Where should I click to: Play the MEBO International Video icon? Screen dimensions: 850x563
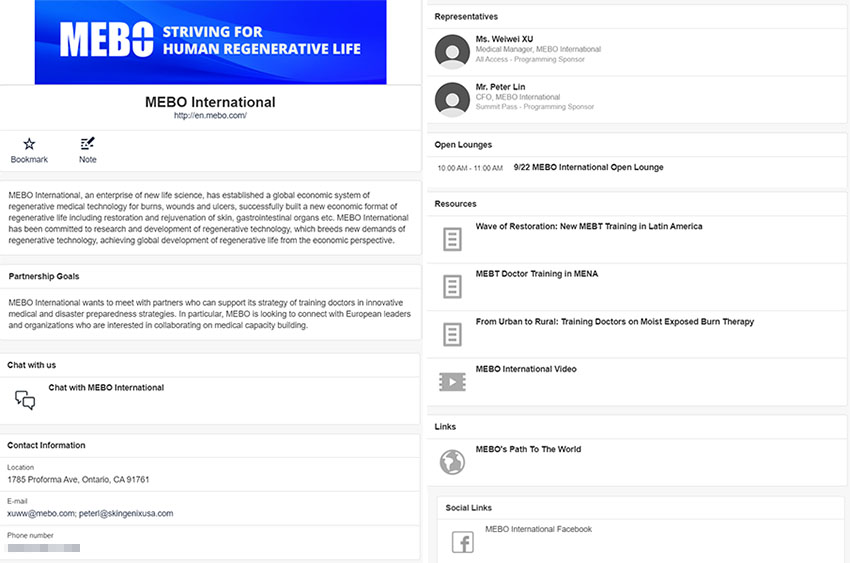pos(452,382)
